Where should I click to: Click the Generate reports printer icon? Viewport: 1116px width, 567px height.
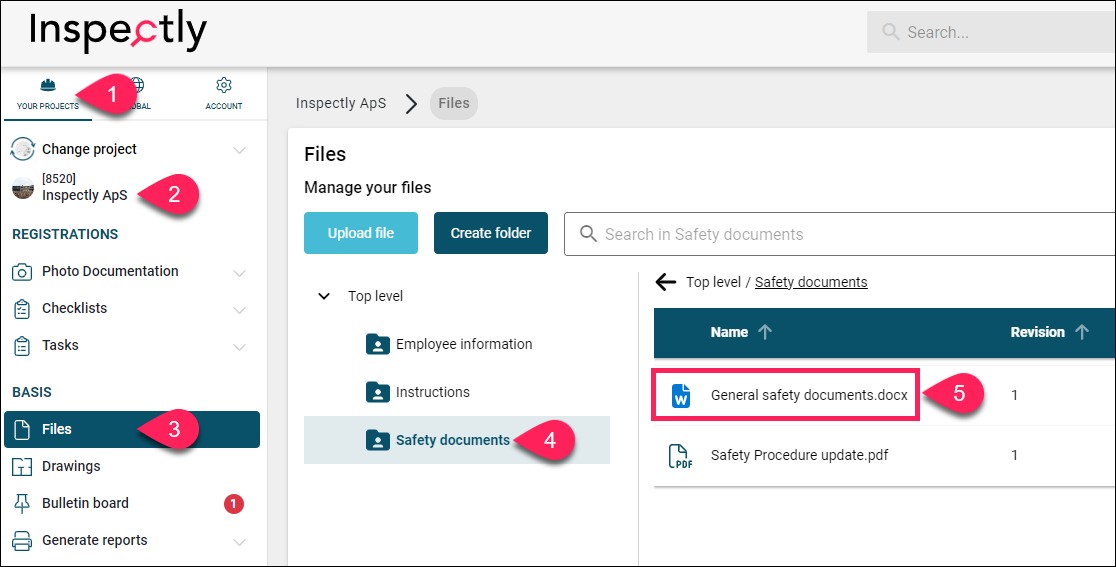point(22,541)
